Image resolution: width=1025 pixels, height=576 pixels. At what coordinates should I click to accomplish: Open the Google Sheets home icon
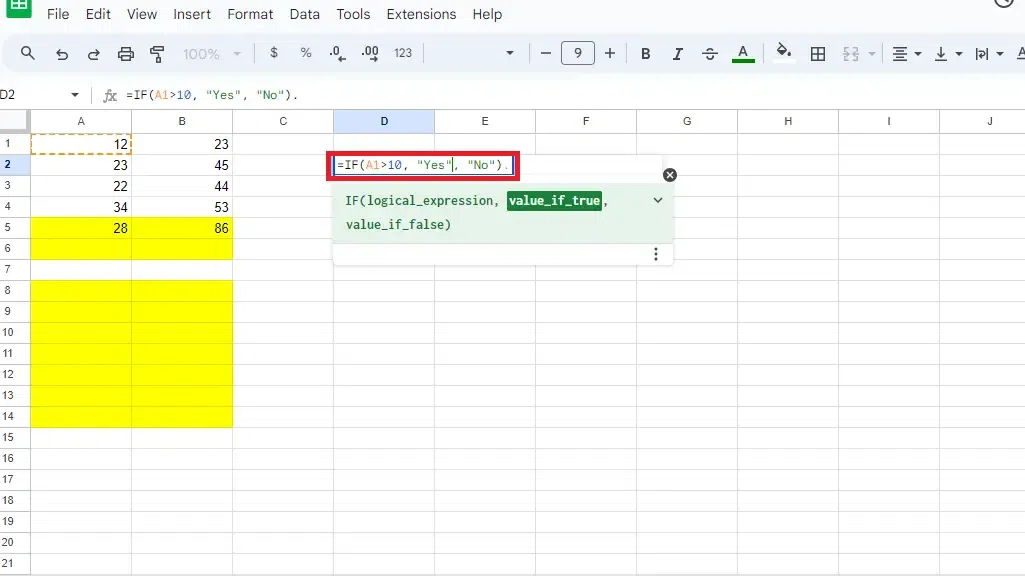tap(19, 8)
